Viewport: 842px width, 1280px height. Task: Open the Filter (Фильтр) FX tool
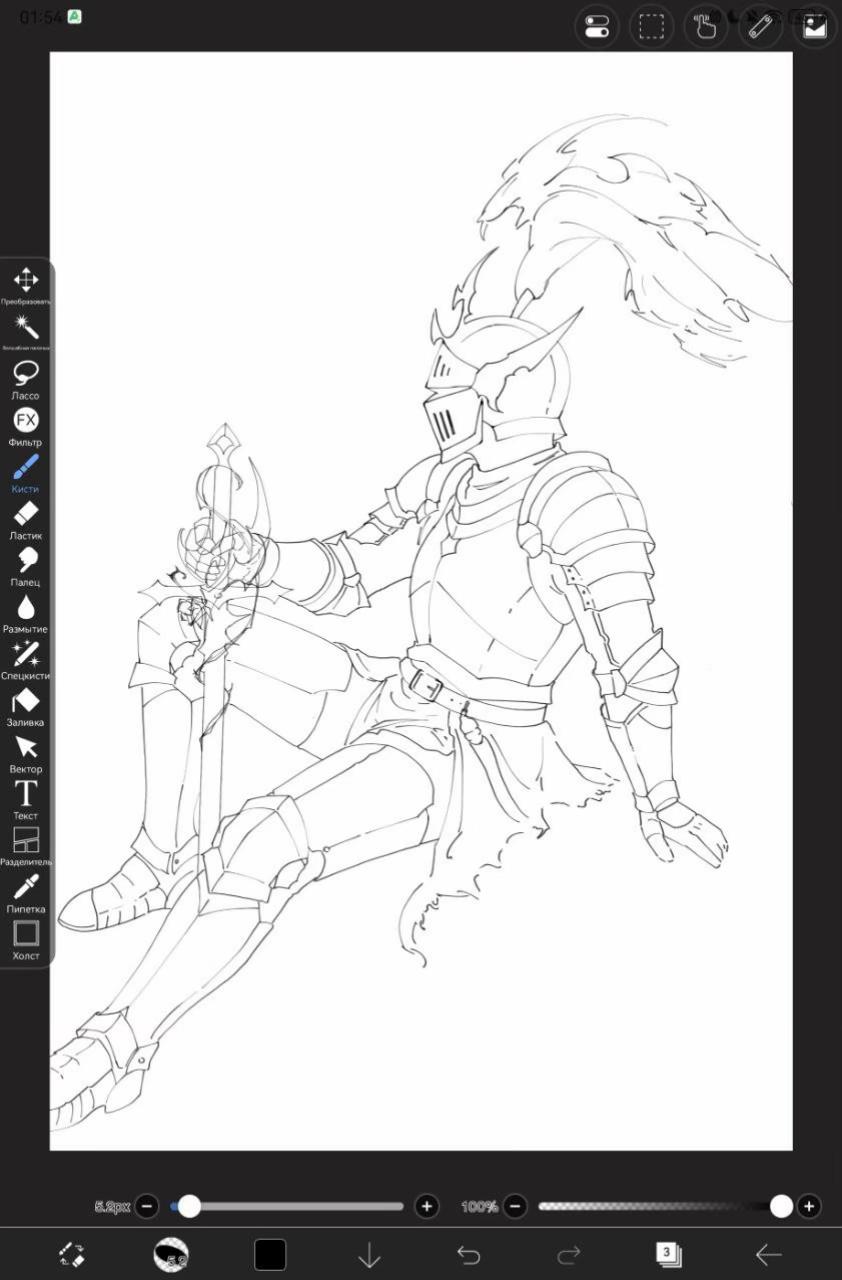26,426
